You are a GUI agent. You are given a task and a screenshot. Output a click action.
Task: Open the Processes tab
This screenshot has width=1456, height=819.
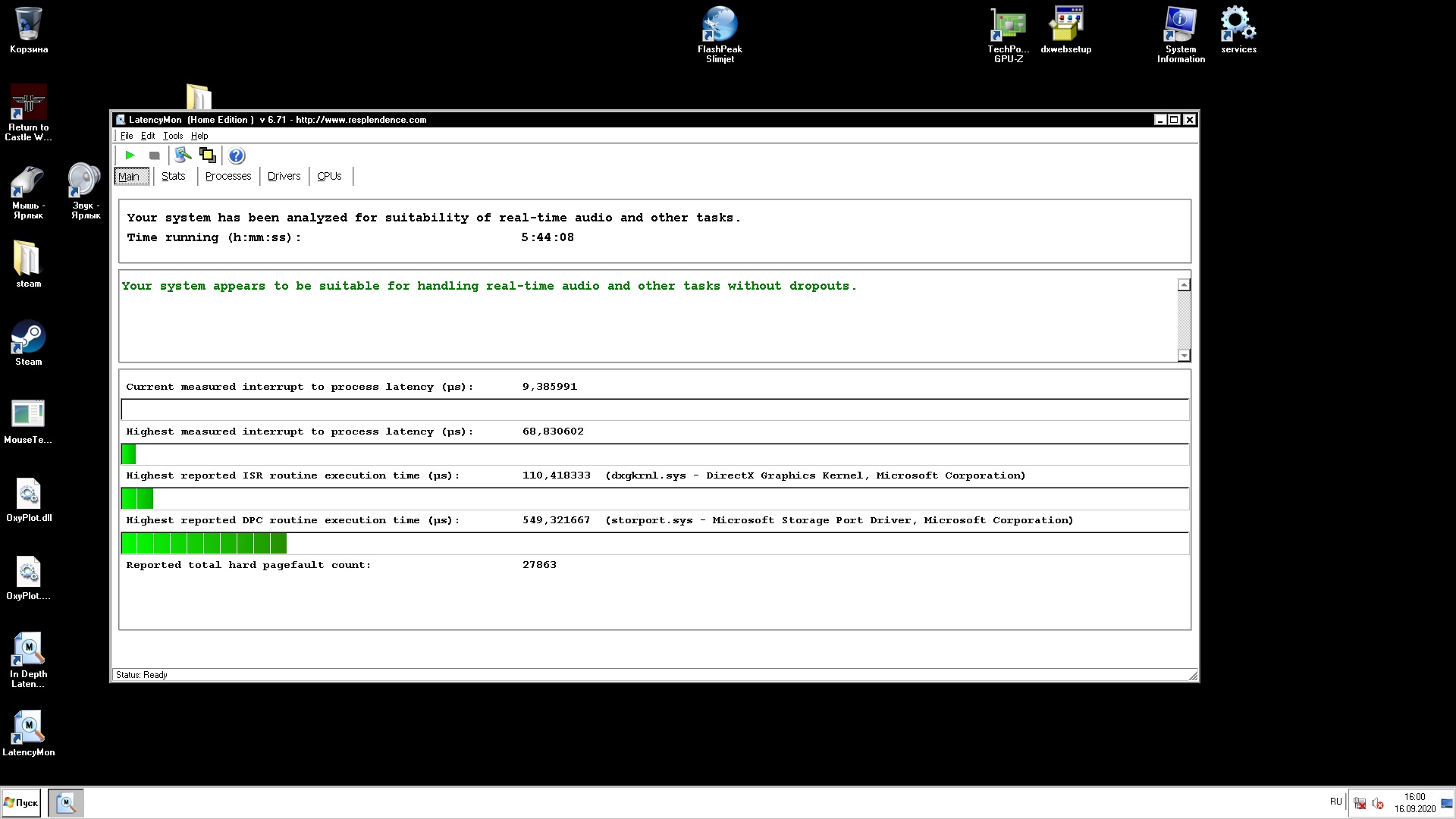(x=227, y=176)
